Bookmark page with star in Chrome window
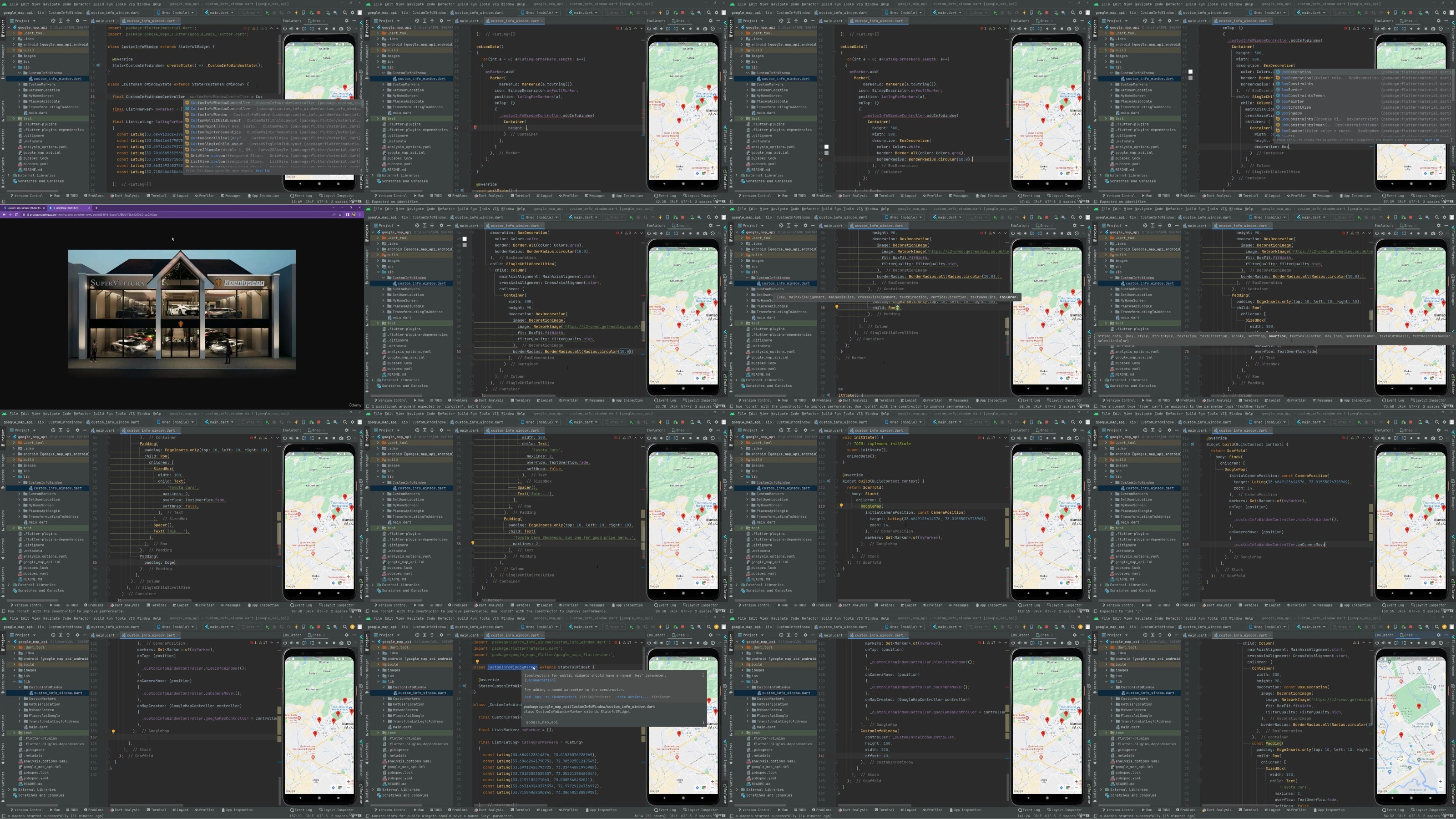 click(340, 215)
